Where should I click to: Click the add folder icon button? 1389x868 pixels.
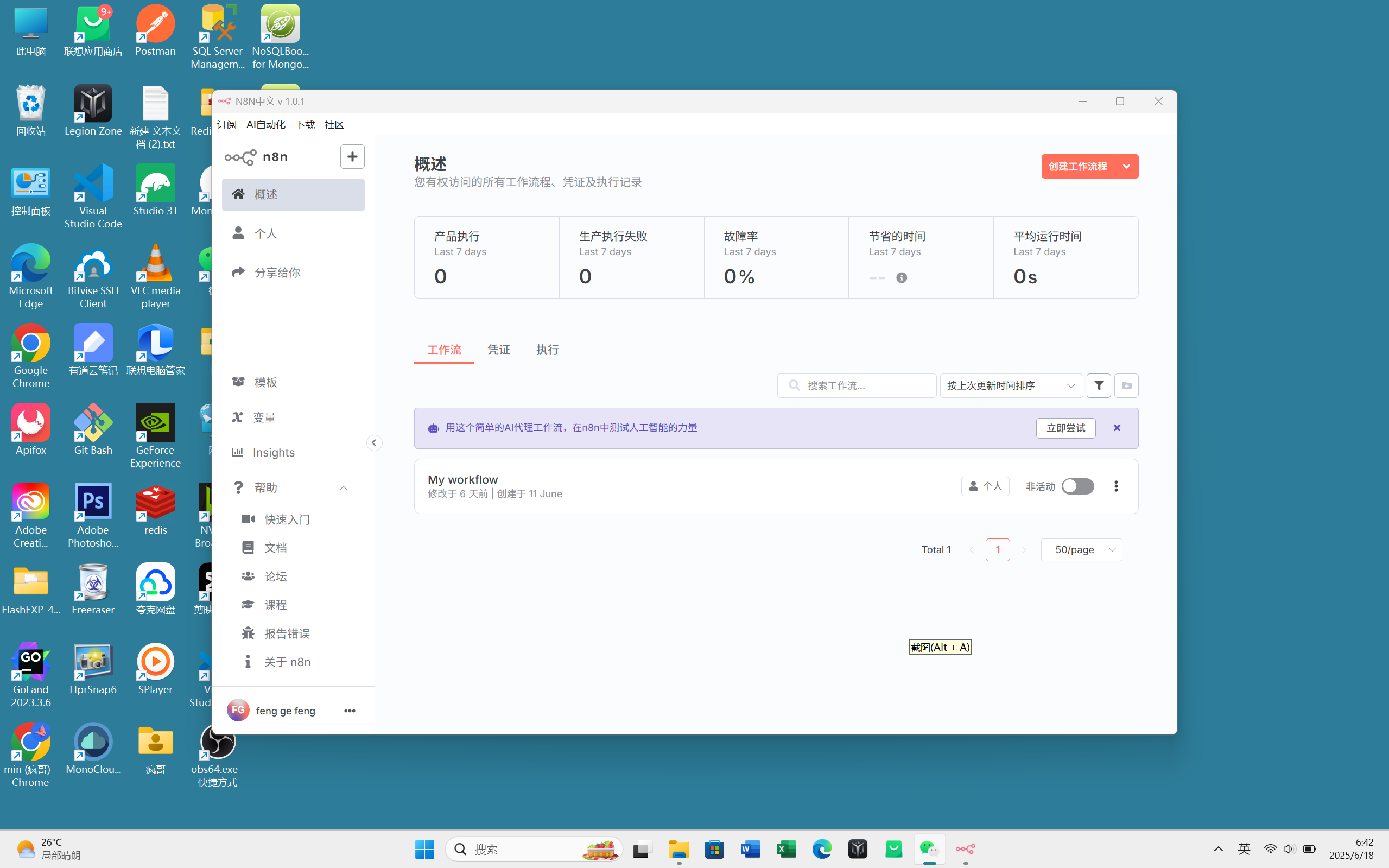[x=1126, y=385]
